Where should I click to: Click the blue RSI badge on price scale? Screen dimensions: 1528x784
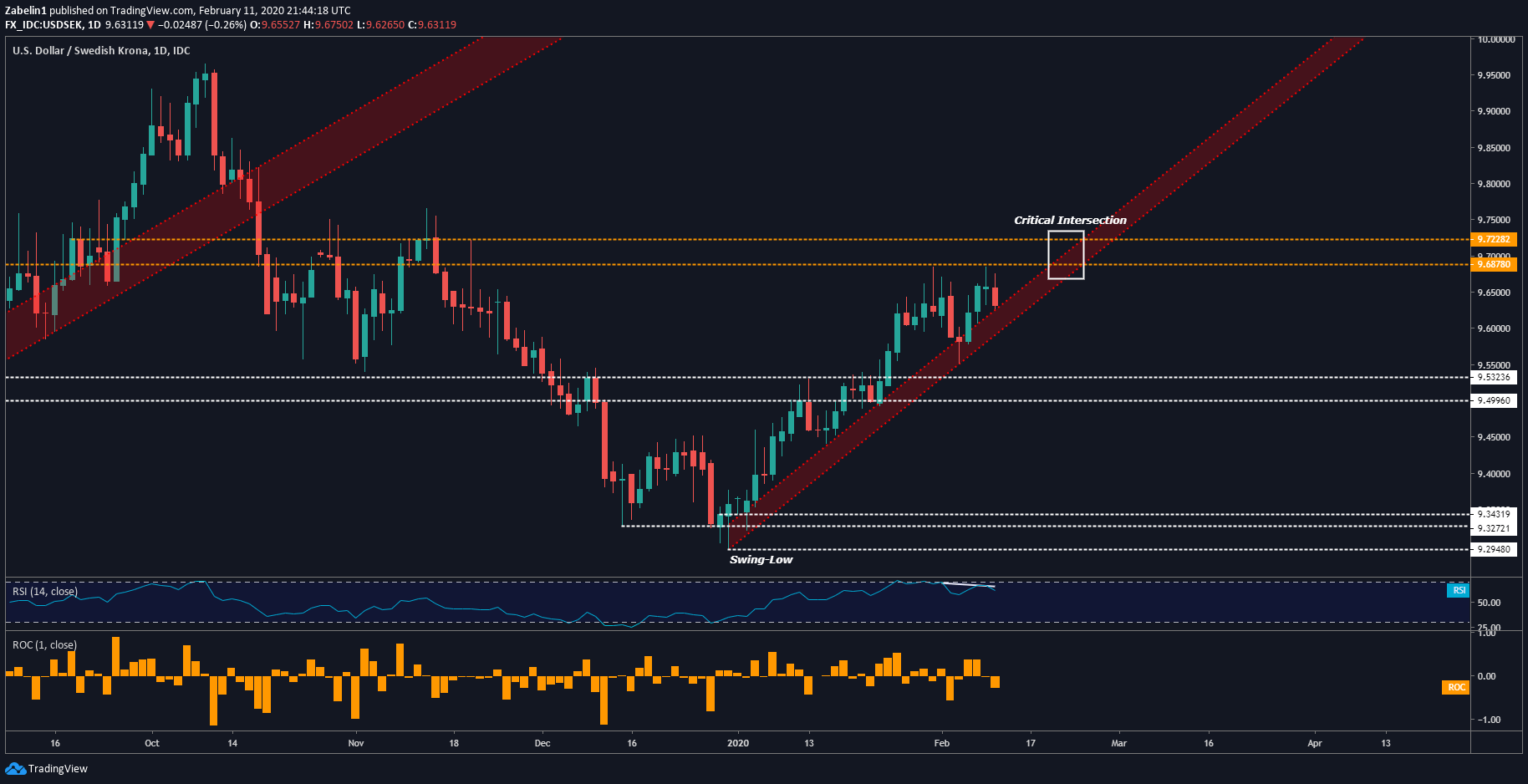1459,590
